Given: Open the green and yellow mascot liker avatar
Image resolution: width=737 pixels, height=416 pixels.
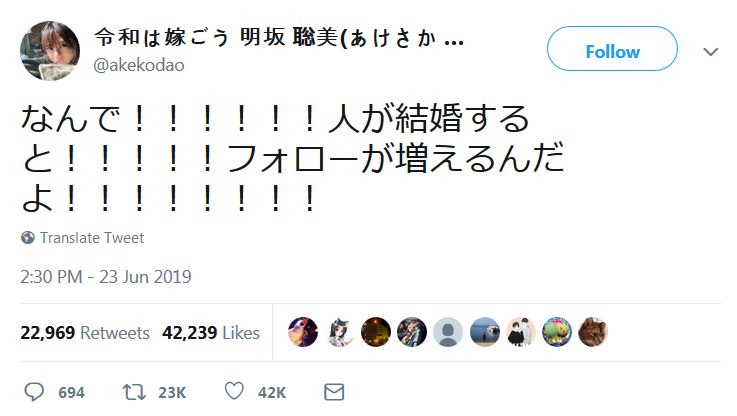Looking at the screenshot, I should [556, 332].
